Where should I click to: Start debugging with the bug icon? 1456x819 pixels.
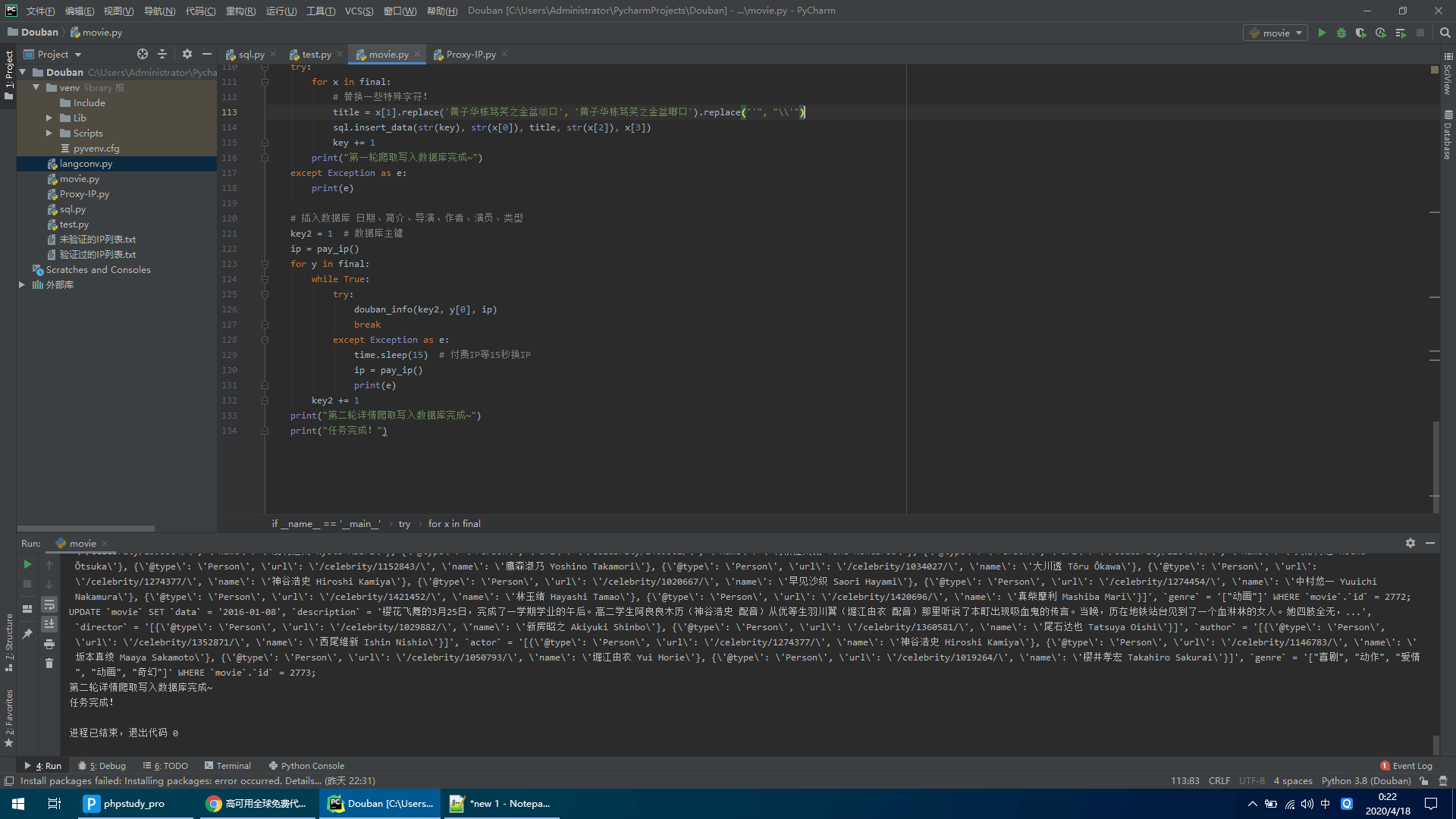[x=1341, y=33]
